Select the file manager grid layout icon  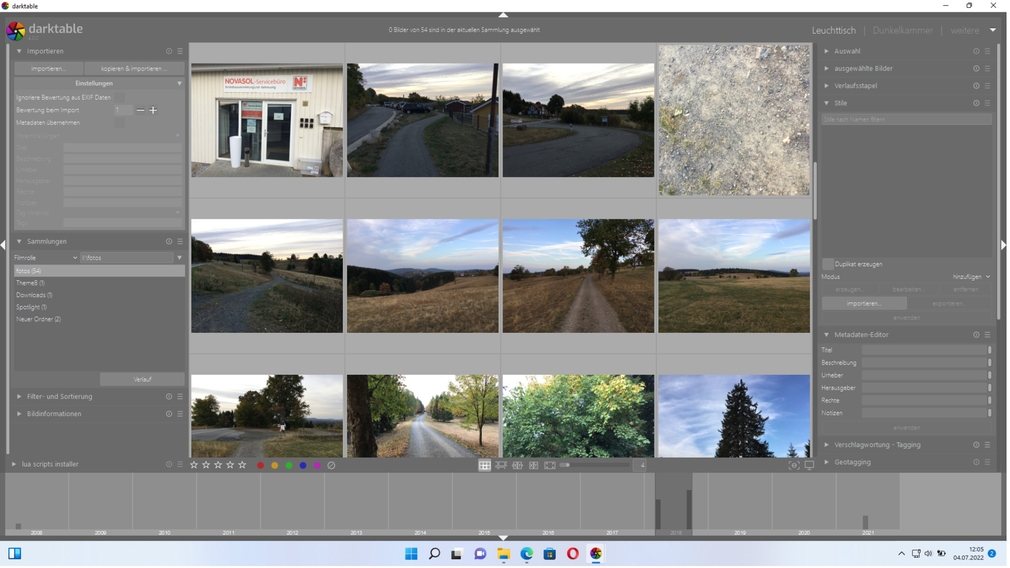(x=484, y=465)
